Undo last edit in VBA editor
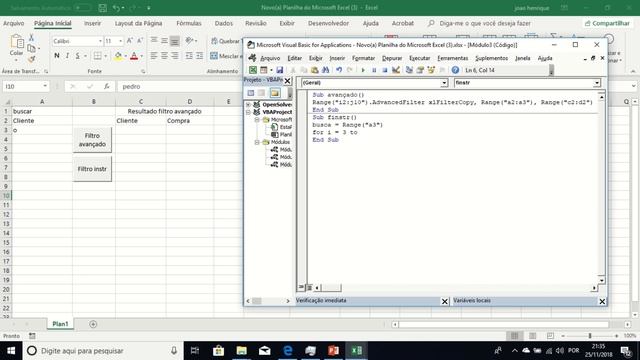 click(339, 70)
